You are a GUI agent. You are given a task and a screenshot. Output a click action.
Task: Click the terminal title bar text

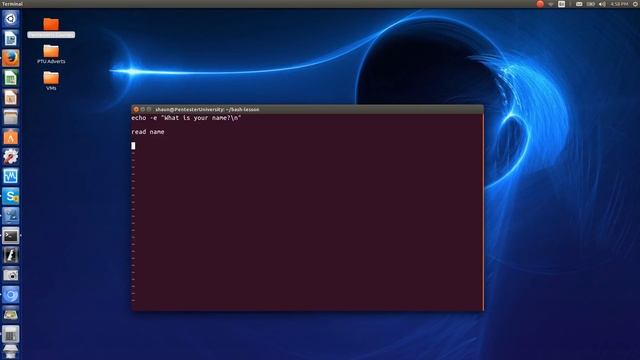pos(207,109)
